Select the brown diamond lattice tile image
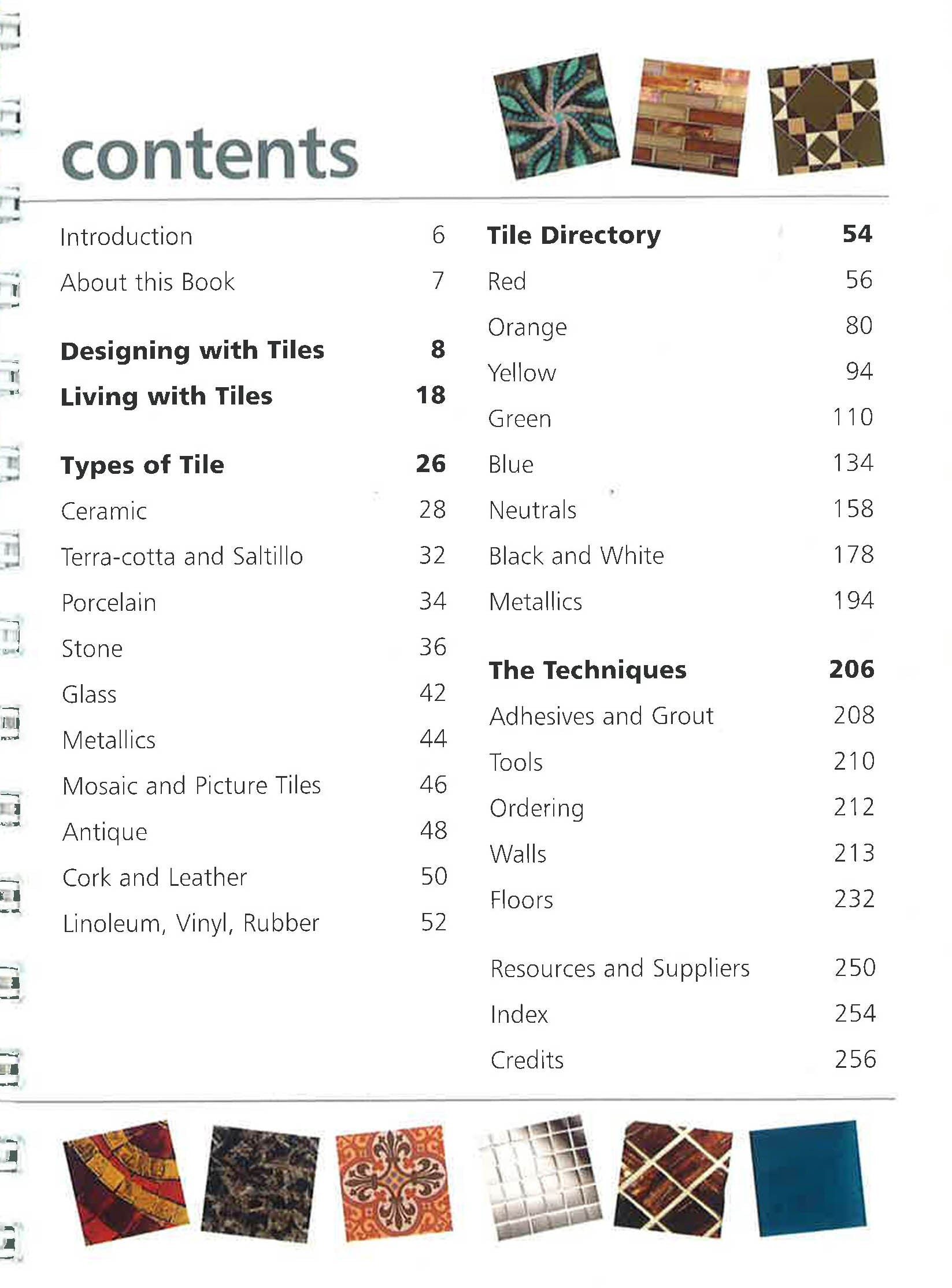952x1288 pixels. click(673, 1179)
